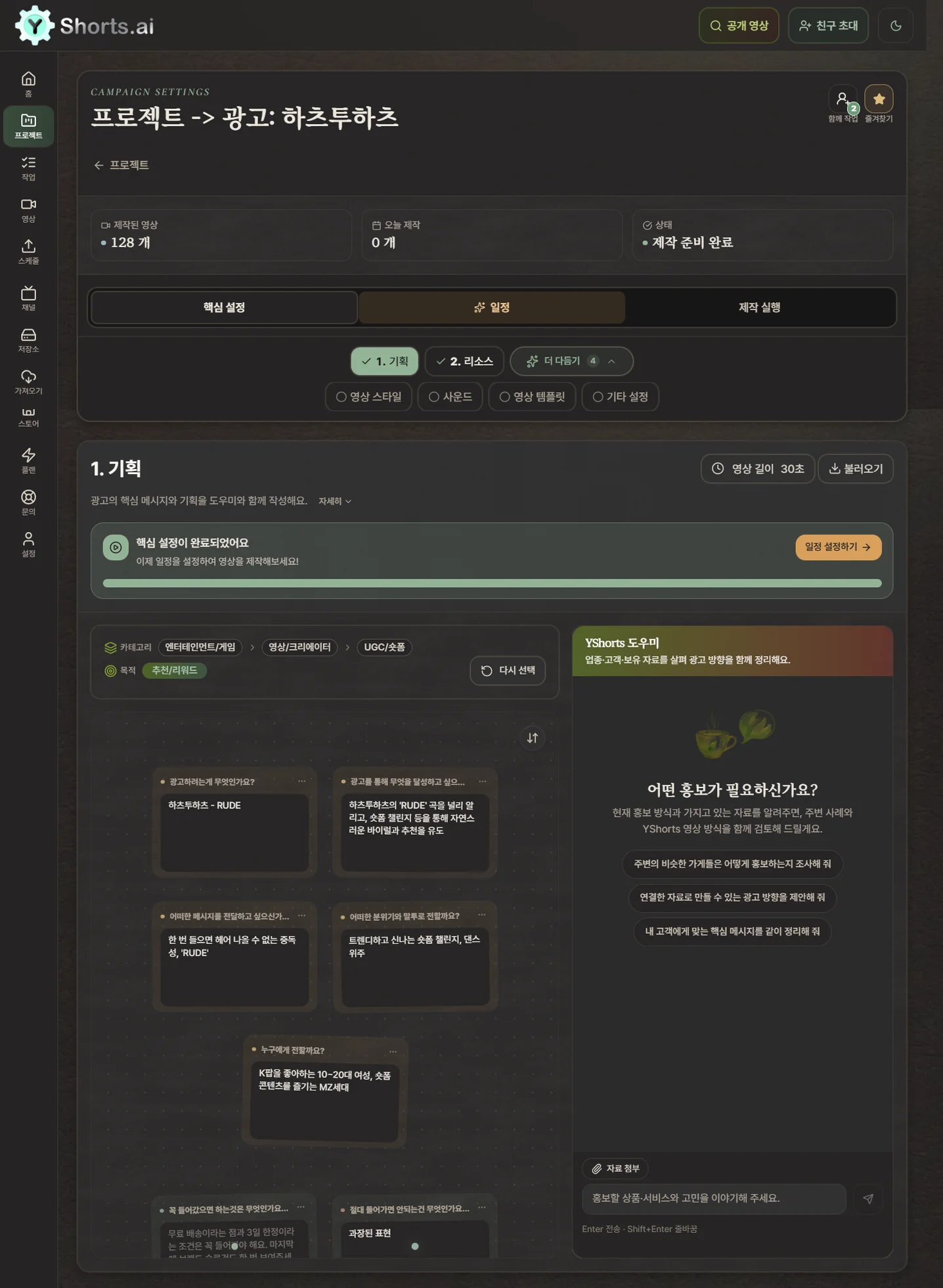The image size is (943, 1288).
Task: Open the 가져오기 import sidebar icon
Action: pyautogui.click(x=28, y=382)
